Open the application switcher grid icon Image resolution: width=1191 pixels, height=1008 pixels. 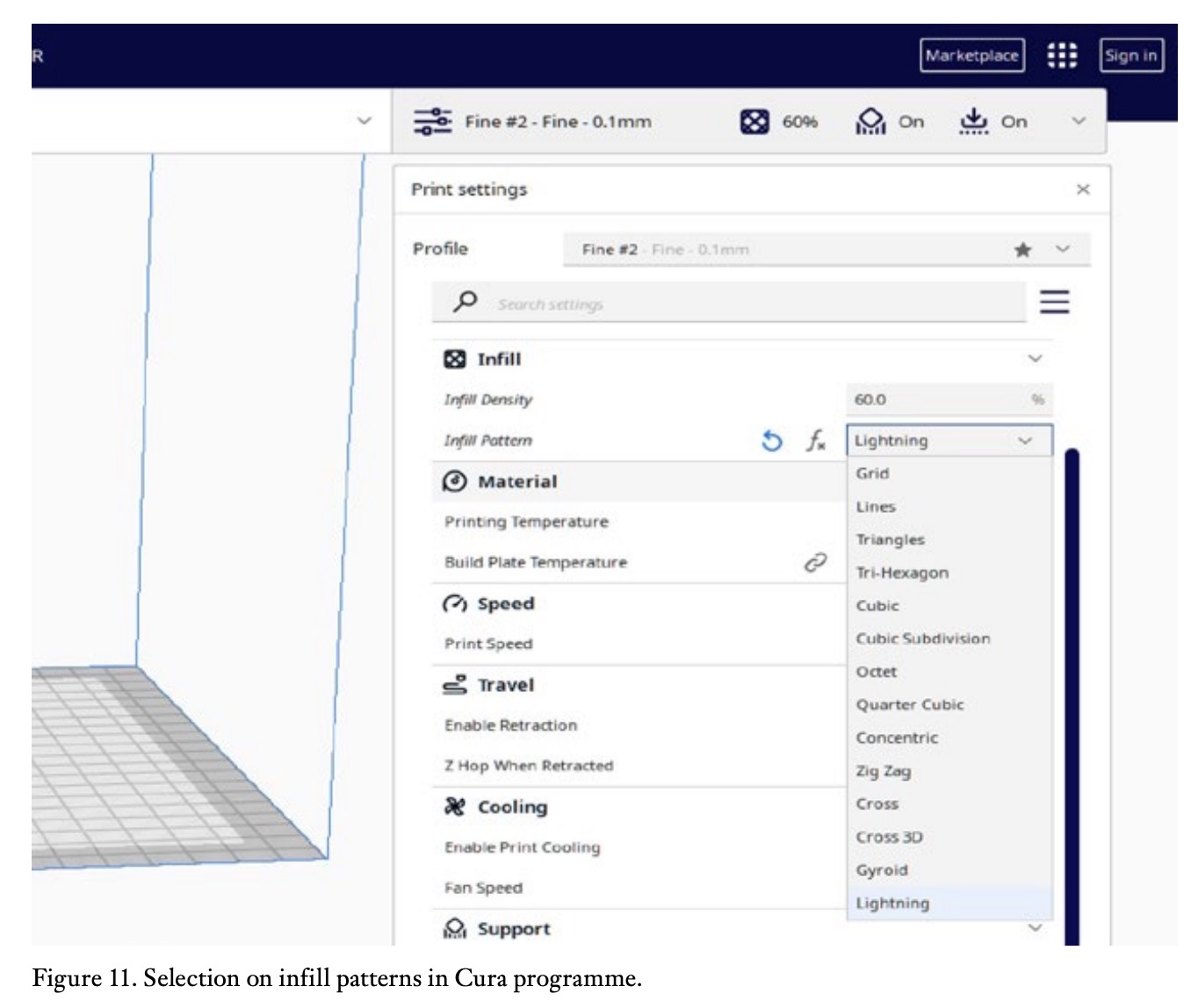click(1062, 55)
